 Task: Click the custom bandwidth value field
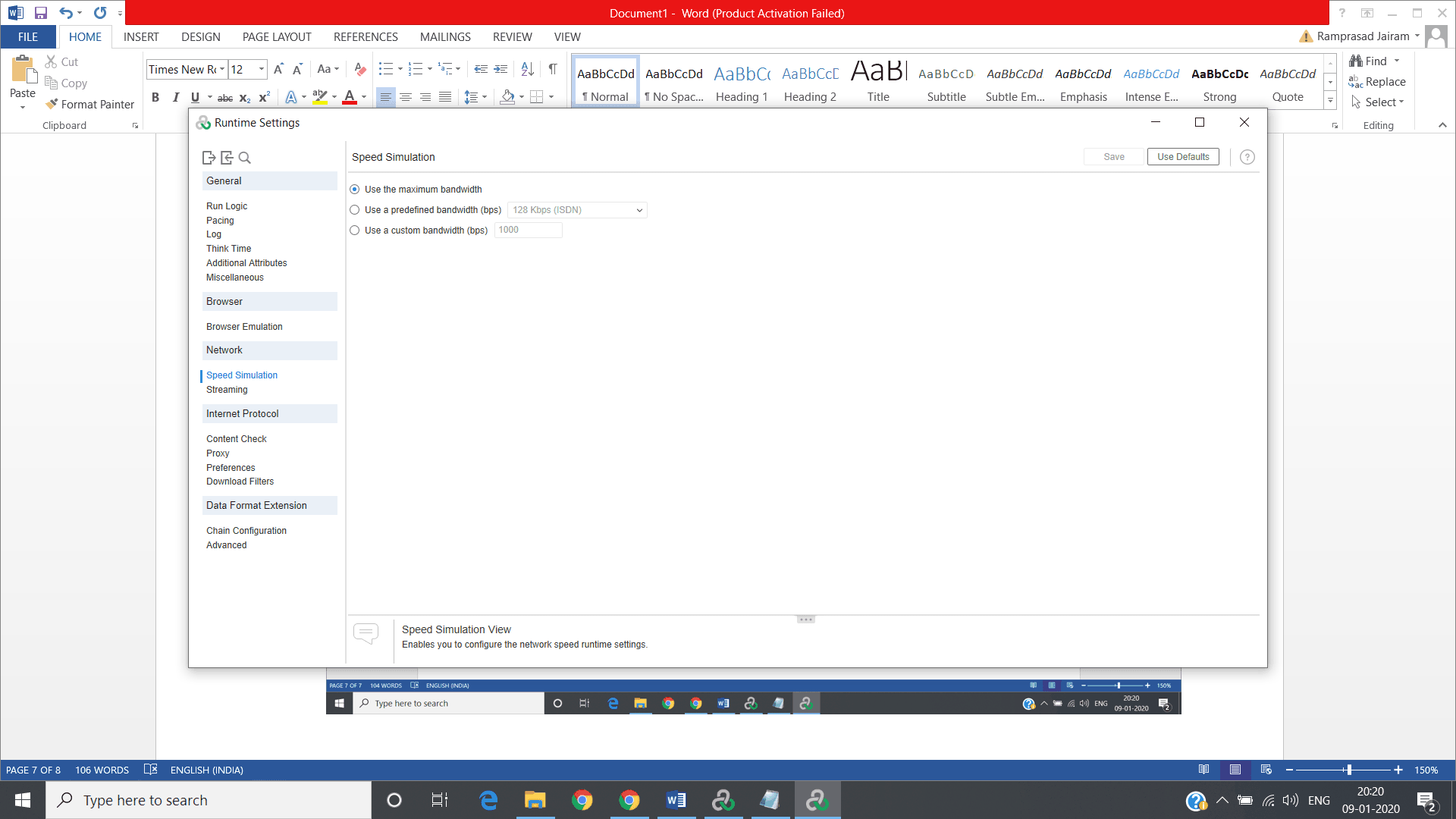529,230
